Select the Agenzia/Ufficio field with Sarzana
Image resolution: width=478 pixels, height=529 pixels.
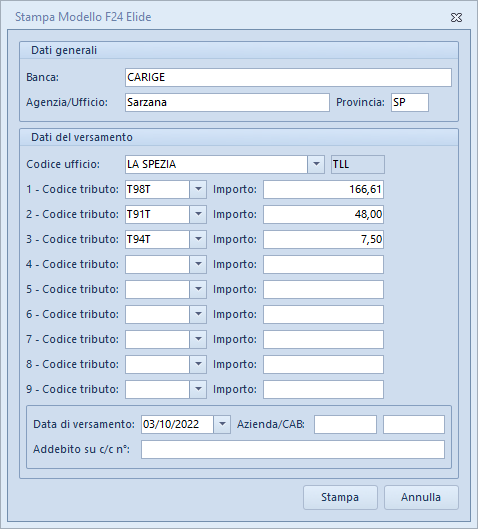tap(227, 102)
